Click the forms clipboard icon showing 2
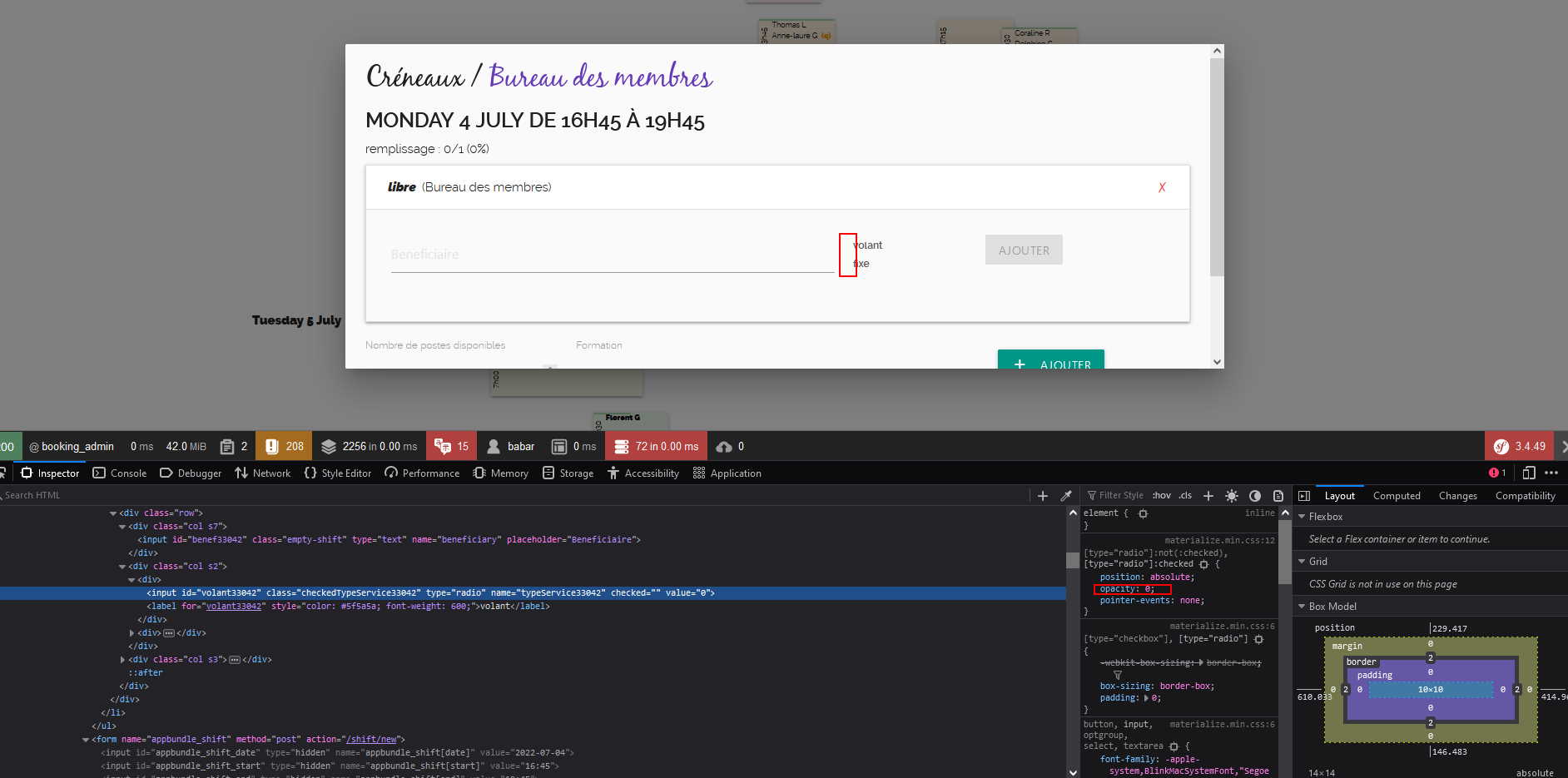Screen dimensions: 1568x778 [226, 447]
